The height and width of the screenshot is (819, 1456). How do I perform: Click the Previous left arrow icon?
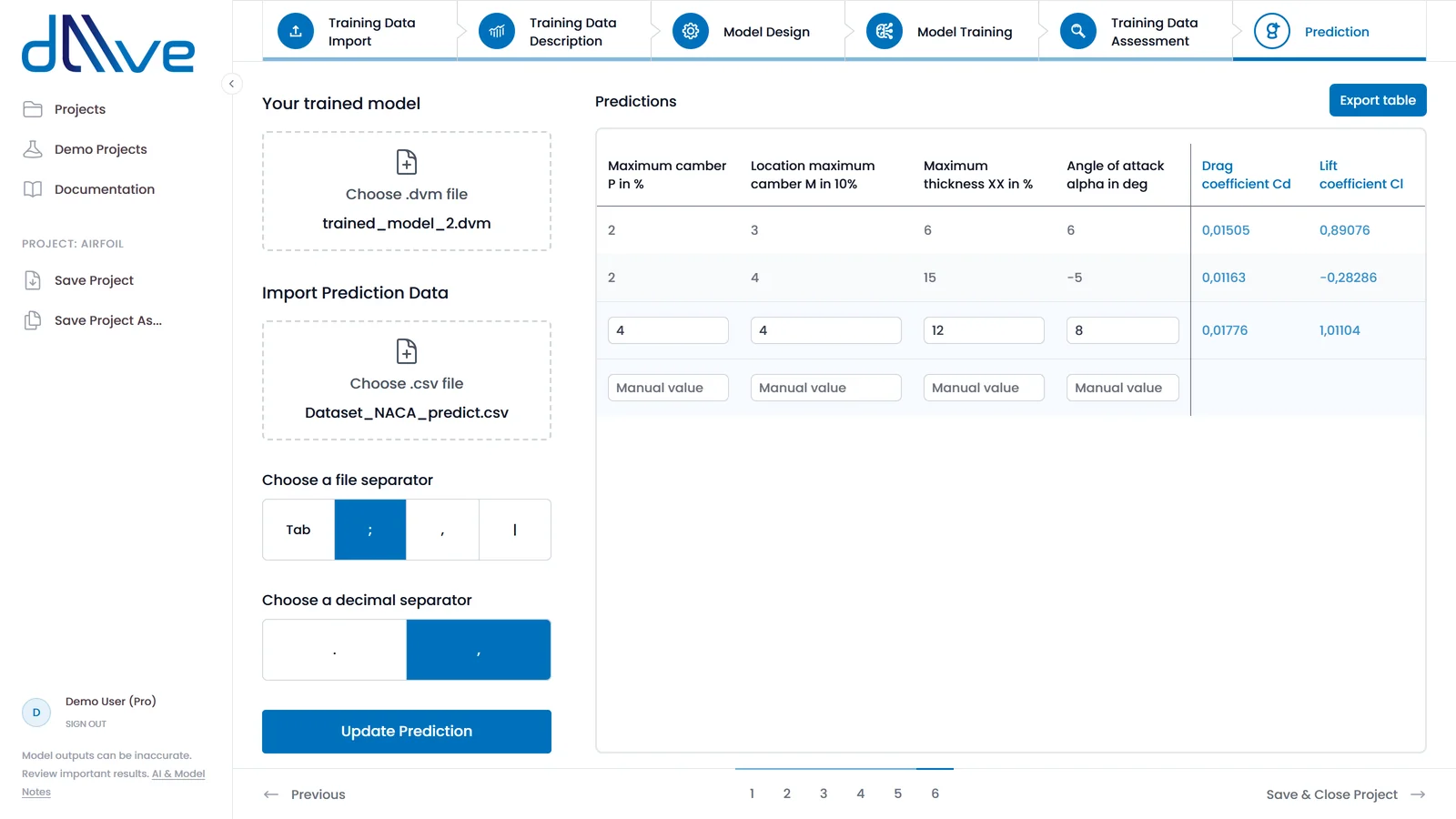point(271,794)
